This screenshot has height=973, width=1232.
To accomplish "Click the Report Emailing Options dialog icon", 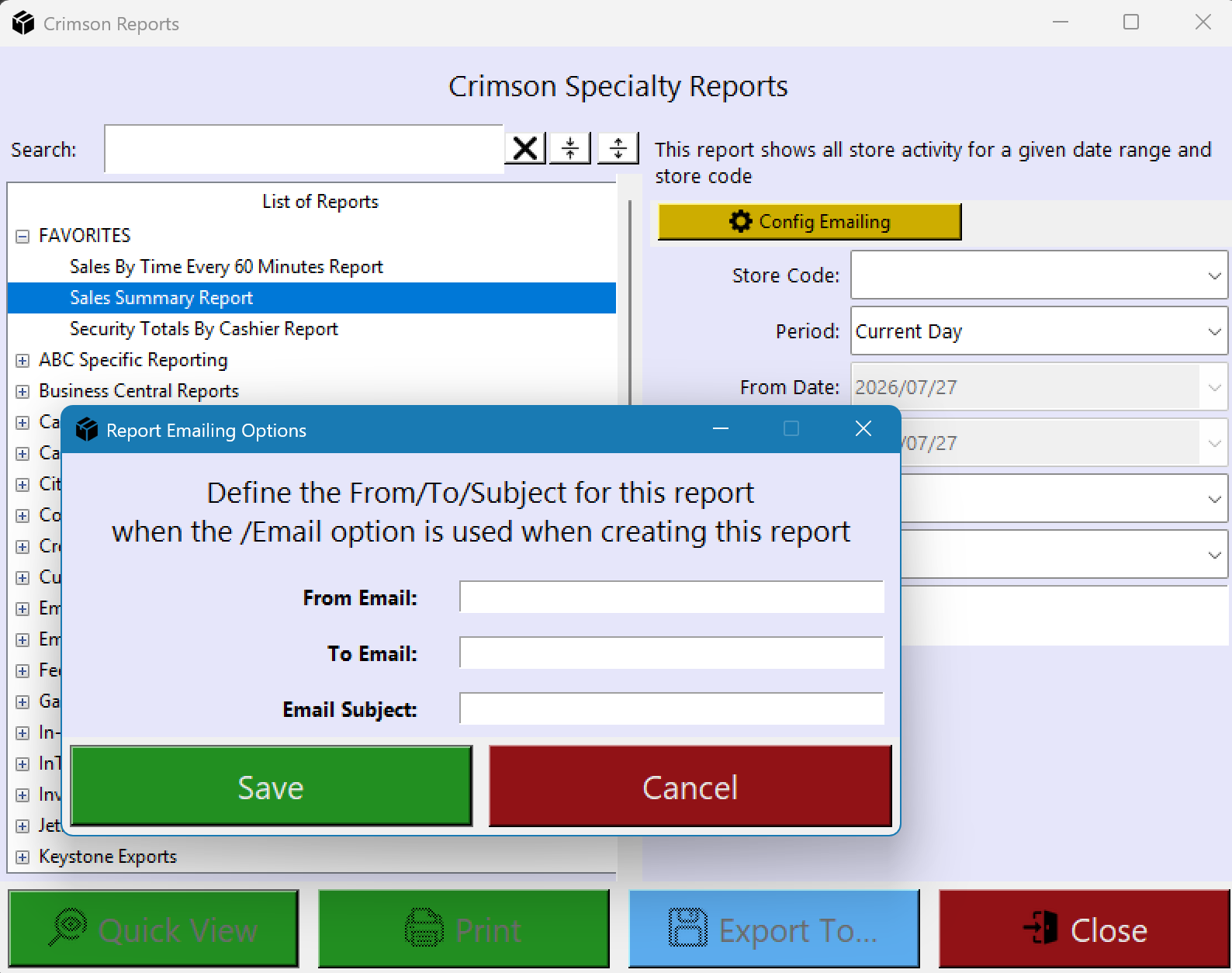I will point(87,429).
